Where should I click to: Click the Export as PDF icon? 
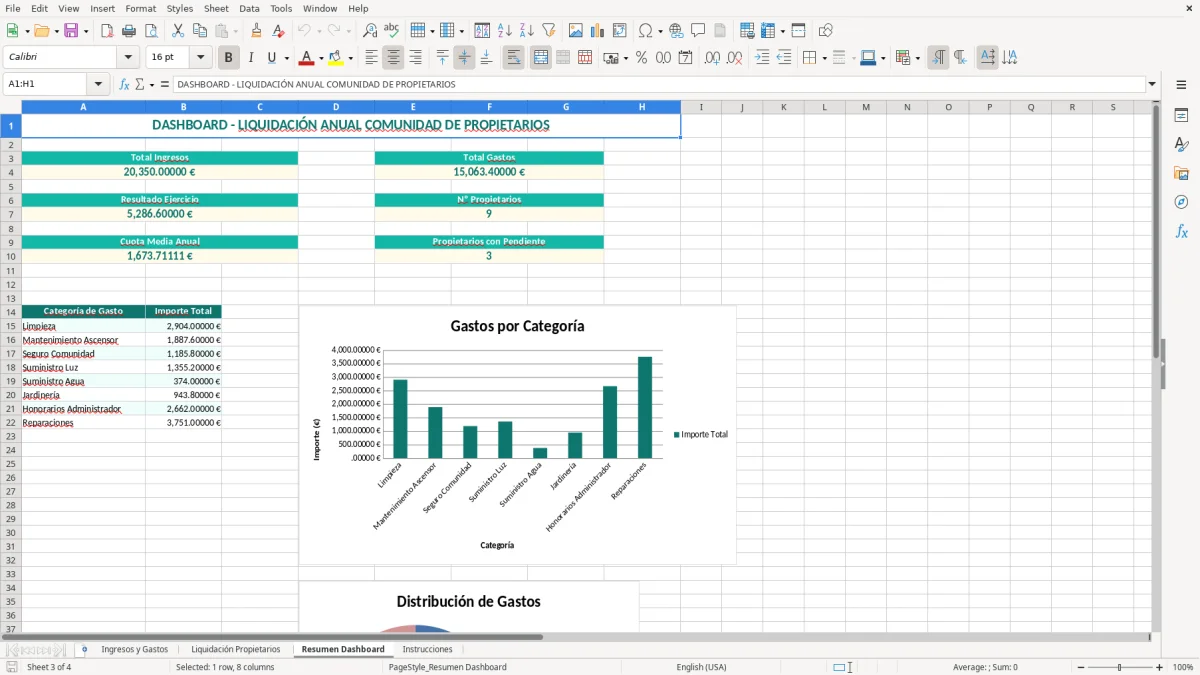coord(107,31)
